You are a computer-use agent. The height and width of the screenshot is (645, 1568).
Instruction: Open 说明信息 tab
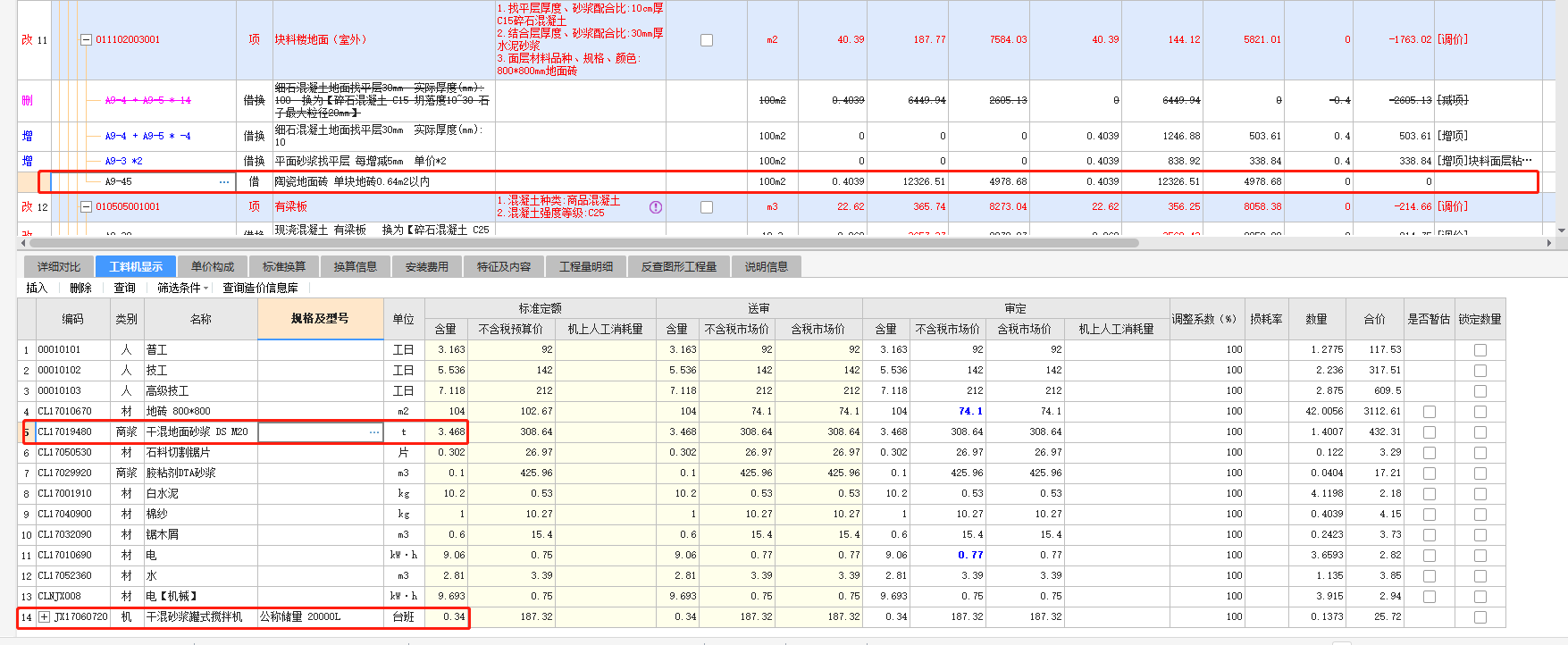pyautogui.click(x=767, y=266)
